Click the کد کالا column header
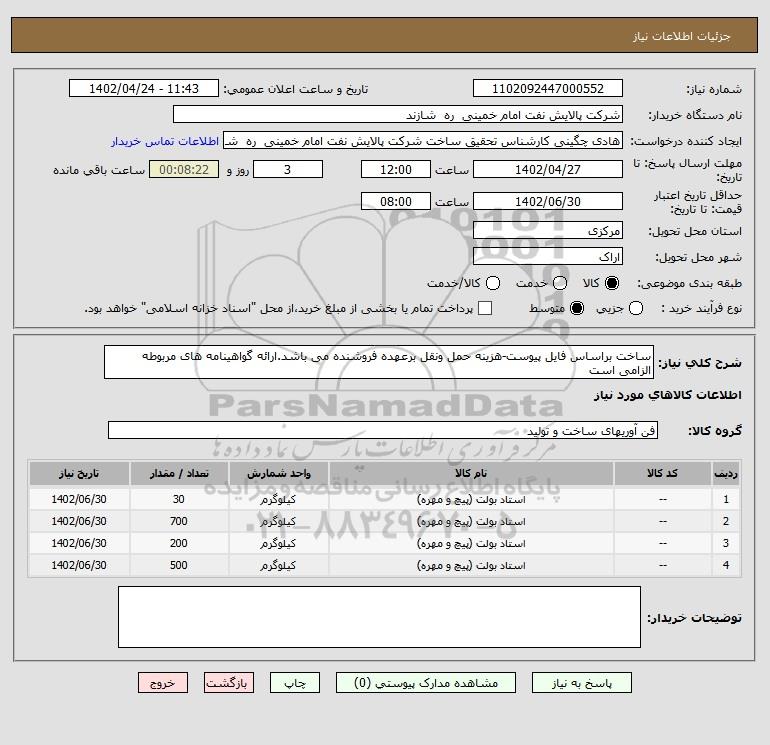Screen dimensions: 770x745 pos(662,473)
